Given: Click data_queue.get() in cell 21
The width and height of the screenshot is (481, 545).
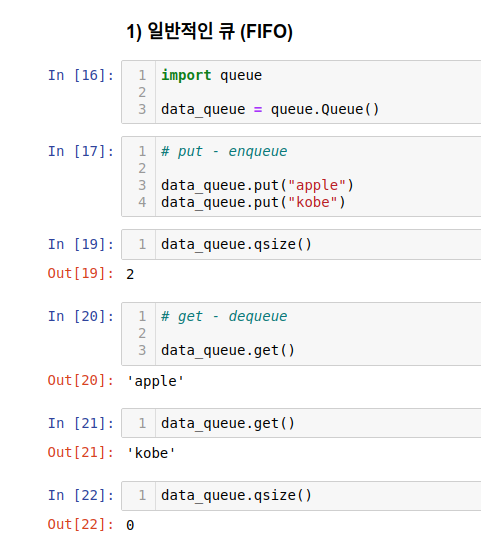Looking at the screenshot, I should coord(228,423).
